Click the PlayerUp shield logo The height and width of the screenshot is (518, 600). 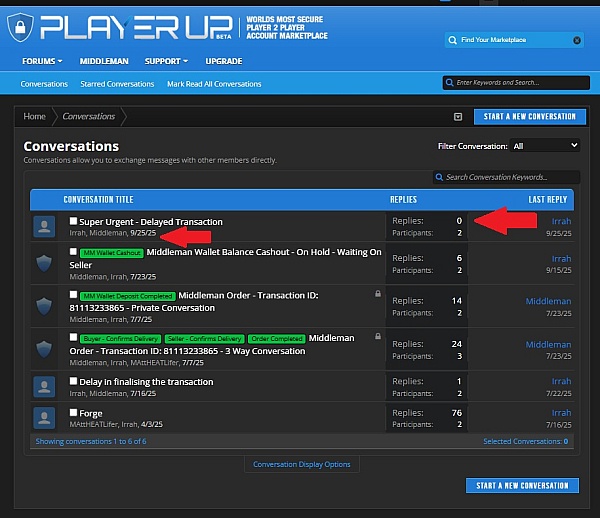pyautogui.click(x=17, y=26)
